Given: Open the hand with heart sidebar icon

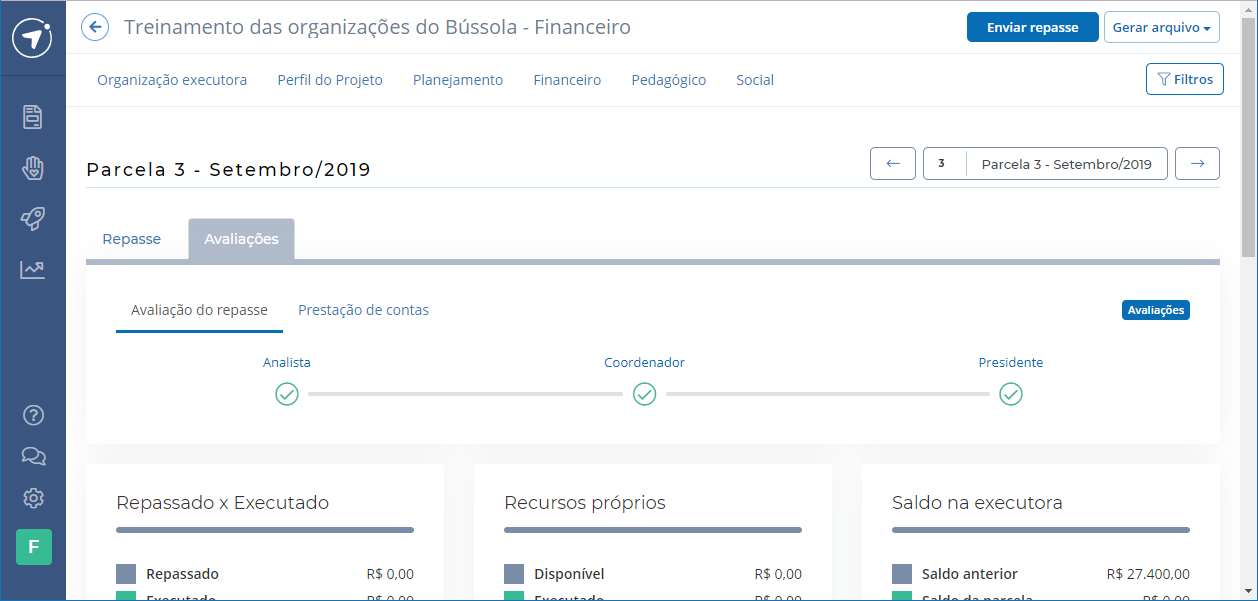Looking at the screenshot, I should (x=33, y=167).
